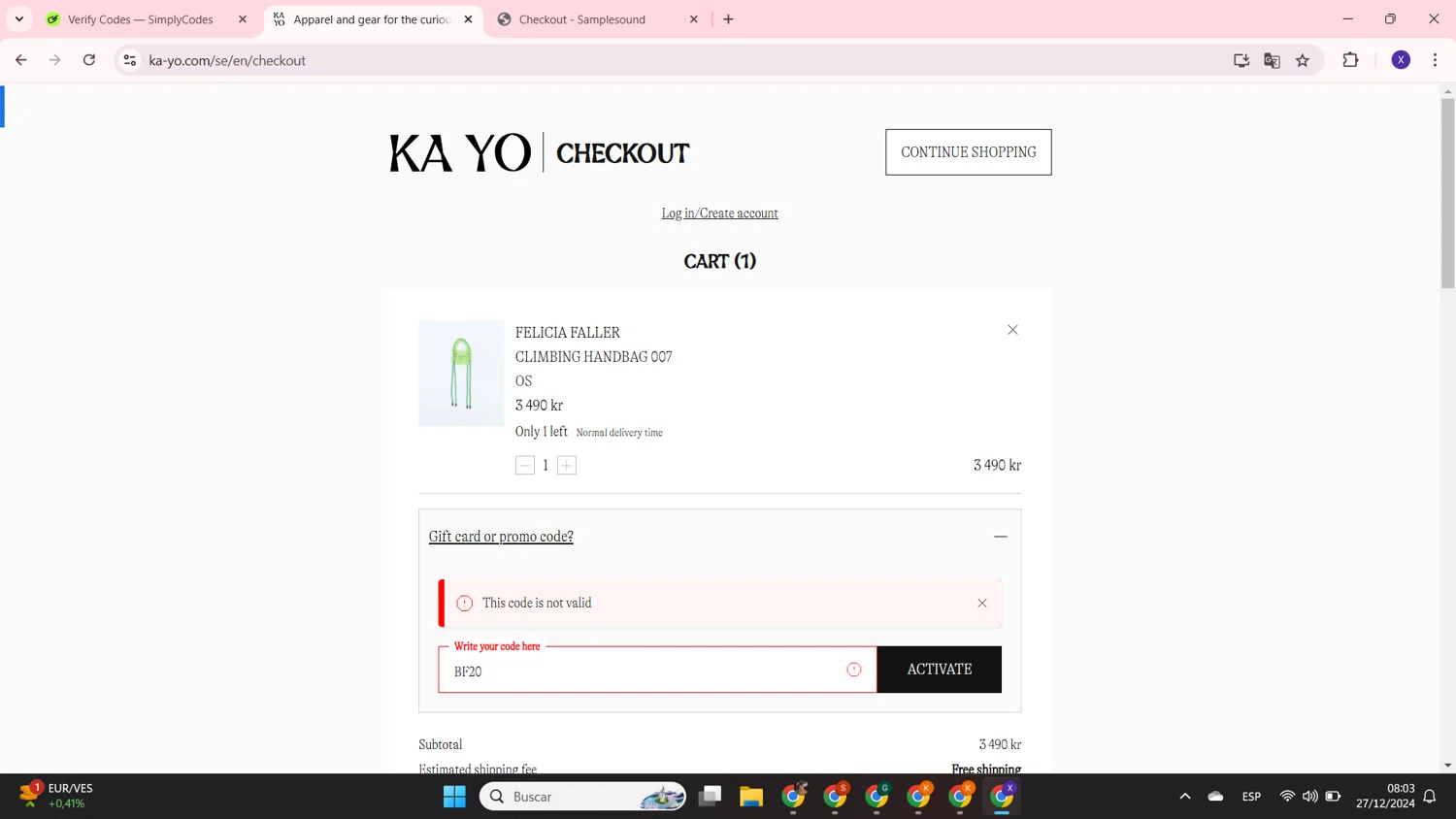
Task: Click the error icon inside code field
Action: coord(854,670)
